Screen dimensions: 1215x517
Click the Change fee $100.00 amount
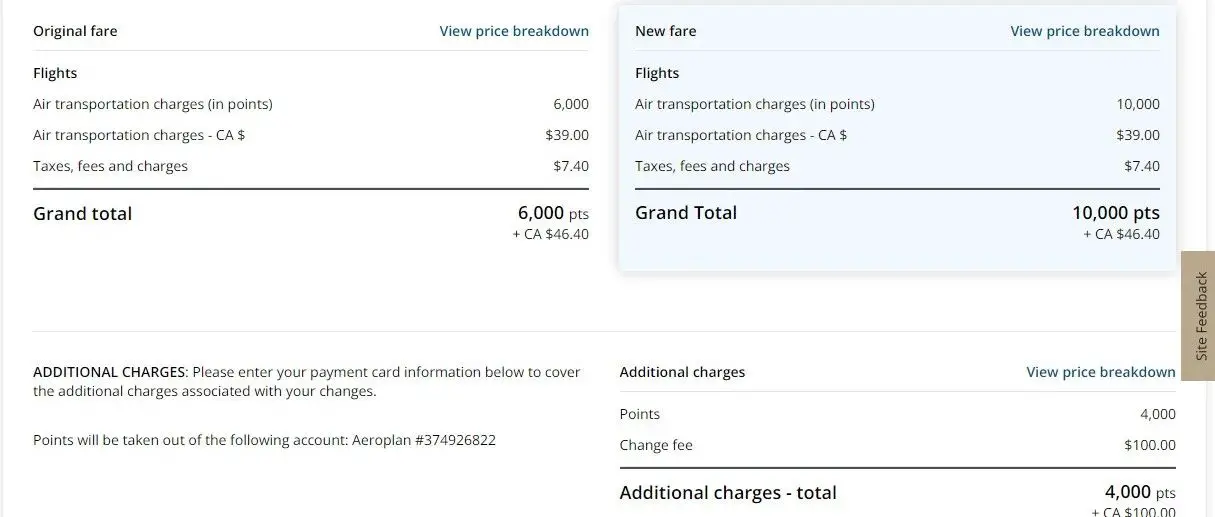click(1150, 445)
